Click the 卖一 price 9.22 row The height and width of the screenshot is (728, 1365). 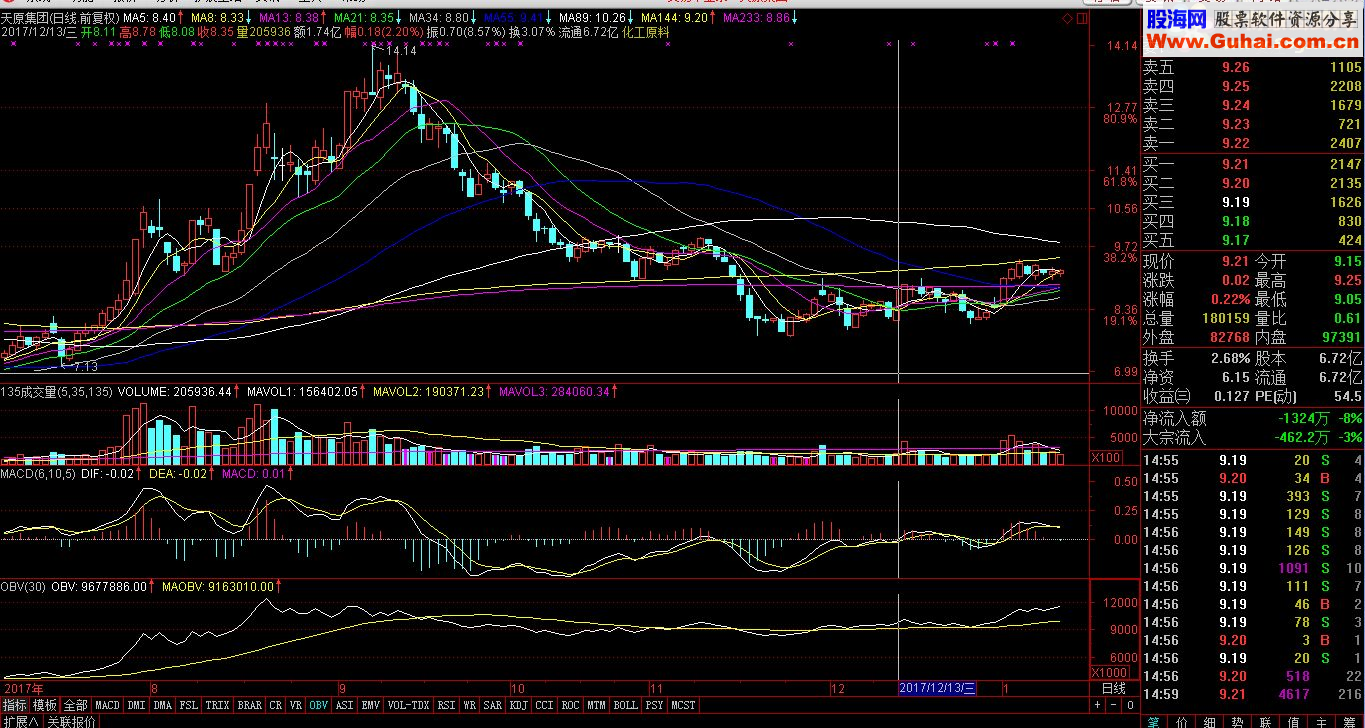[x=1252, y=144]
